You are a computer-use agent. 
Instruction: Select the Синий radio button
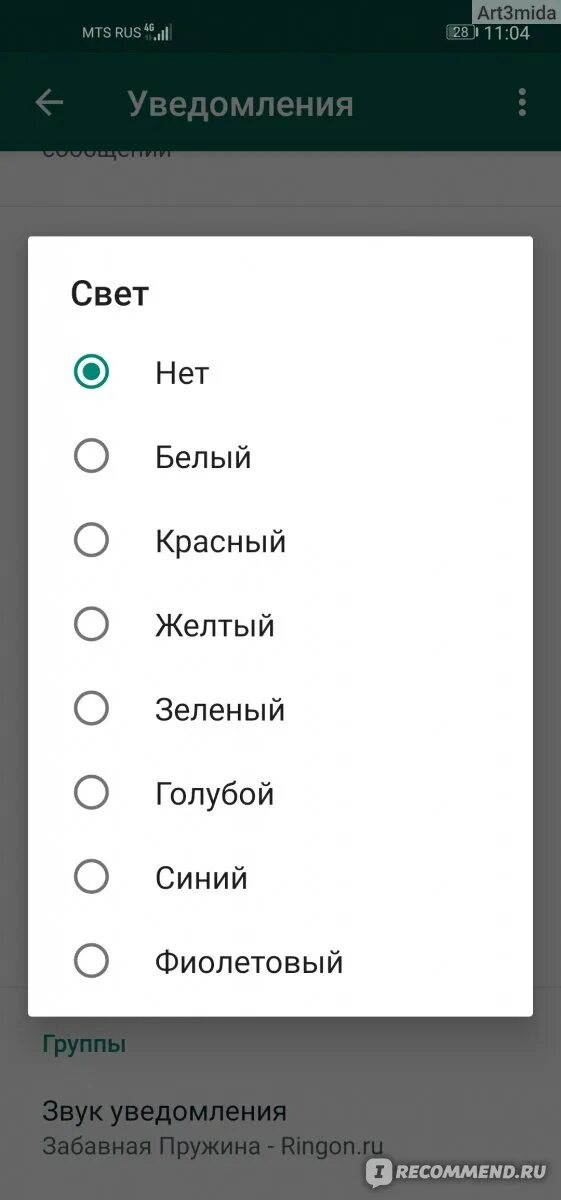click(91, 878)
